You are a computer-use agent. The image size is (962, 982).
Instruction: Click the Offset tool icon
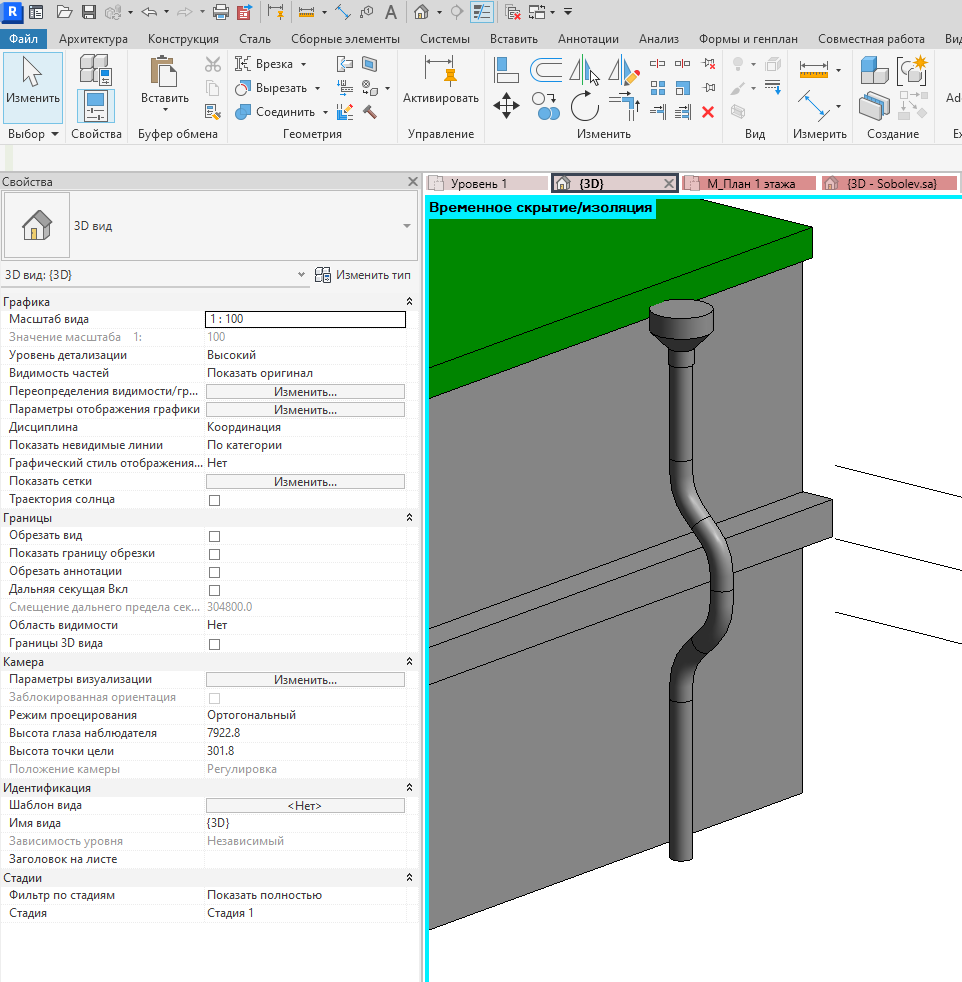pyautogui.click(x=546, y=70)
